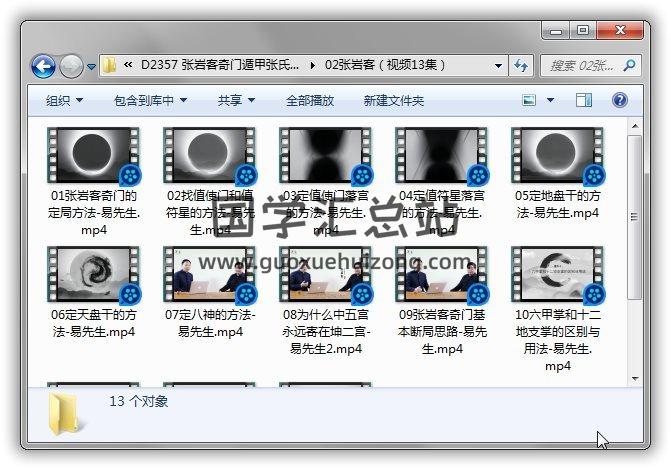Viewport: 671px width, 470px height.
Task: Select video 03定值使门落宫 thumbnail
Action: coord(326,155)
